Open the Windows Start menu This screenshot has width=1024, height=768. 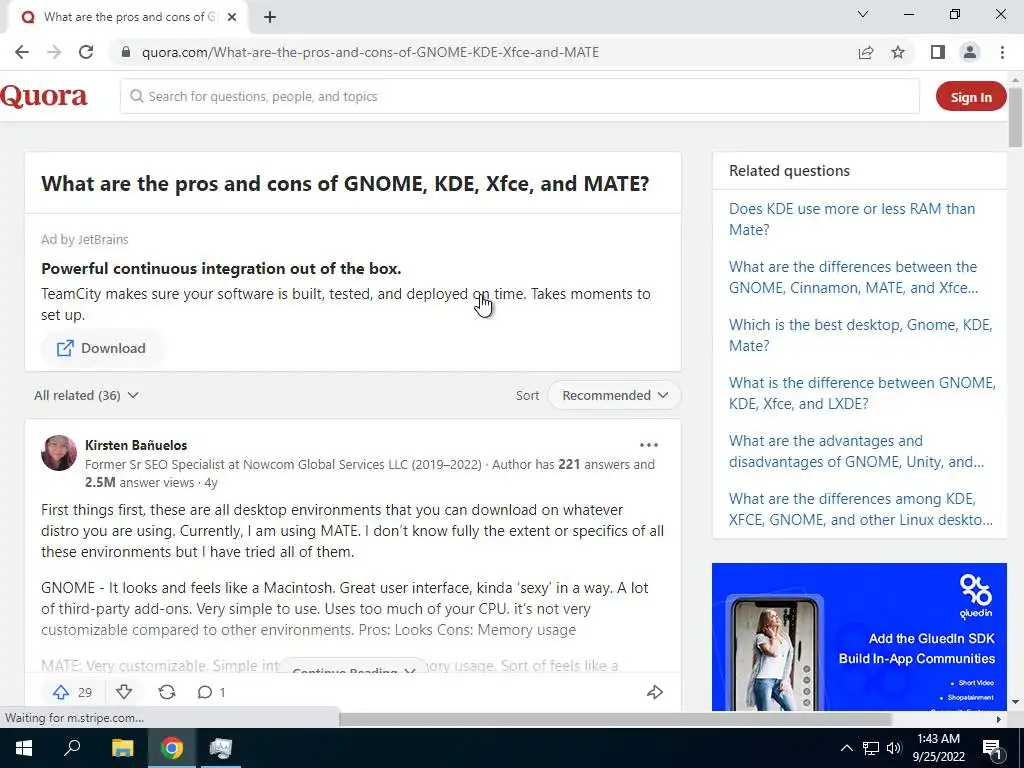24,748
